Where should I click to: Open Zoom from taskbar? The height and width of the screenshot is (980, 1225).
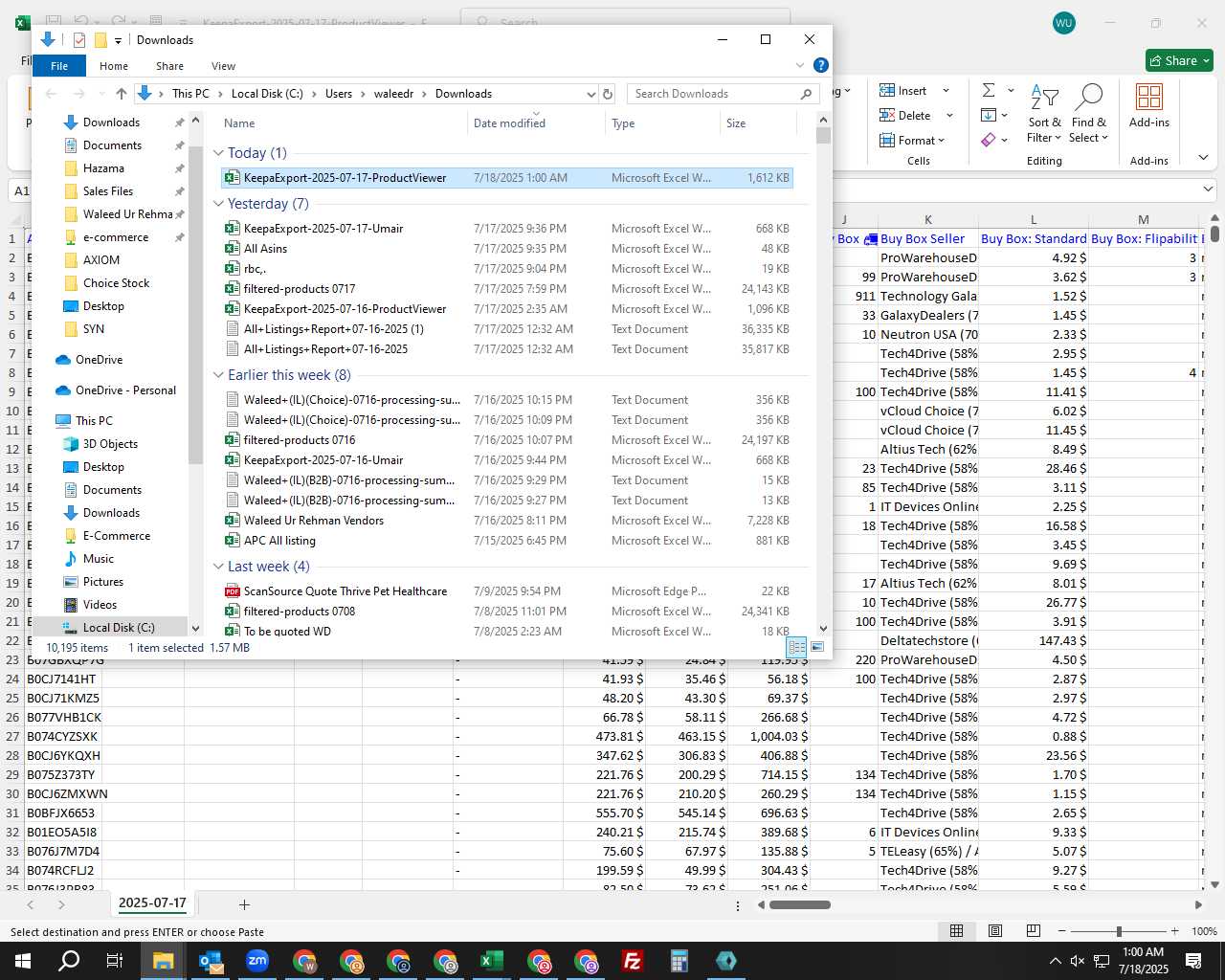256,961
